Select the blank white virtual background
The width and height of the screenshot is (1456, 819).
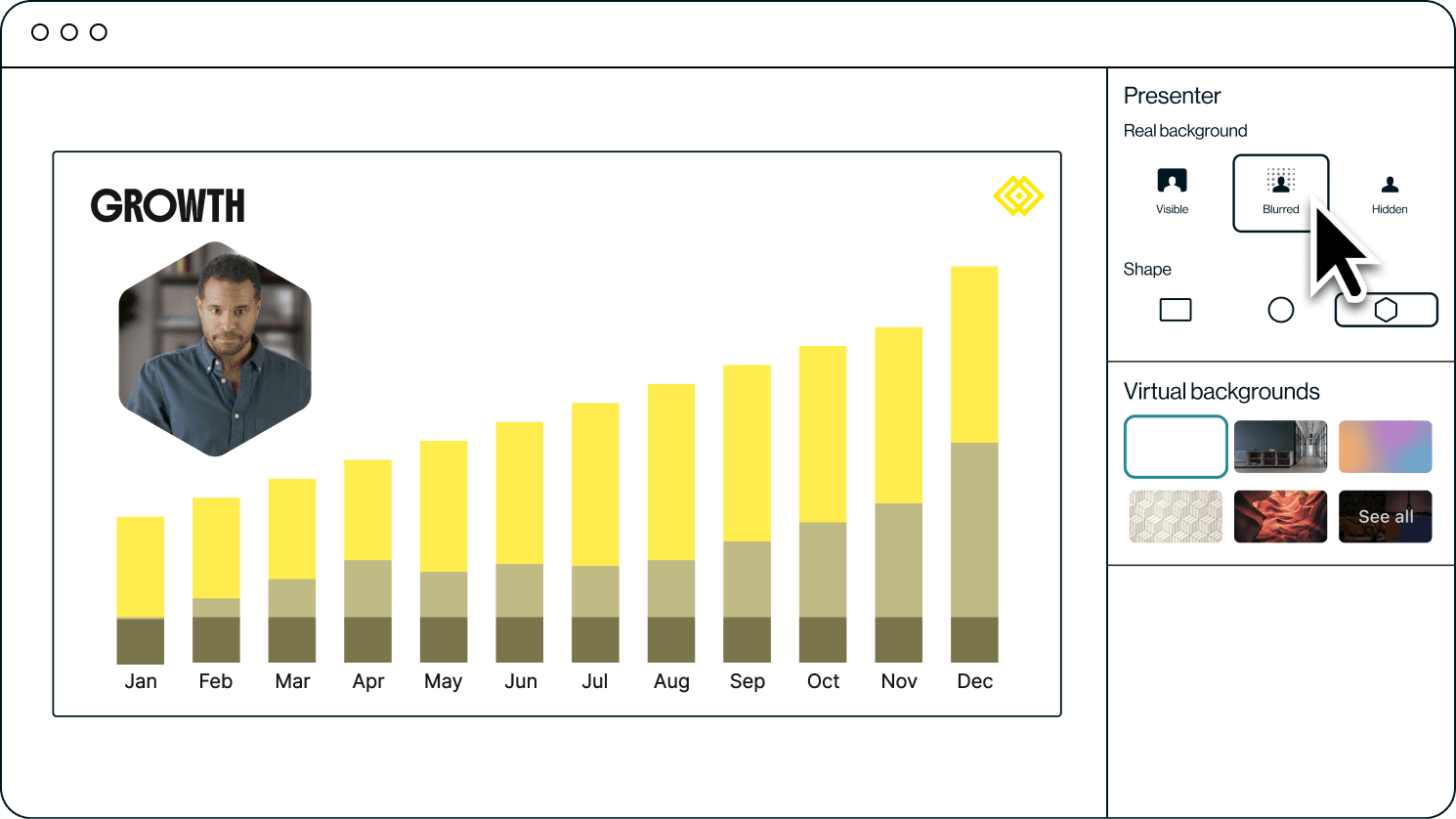(1176, 447)
